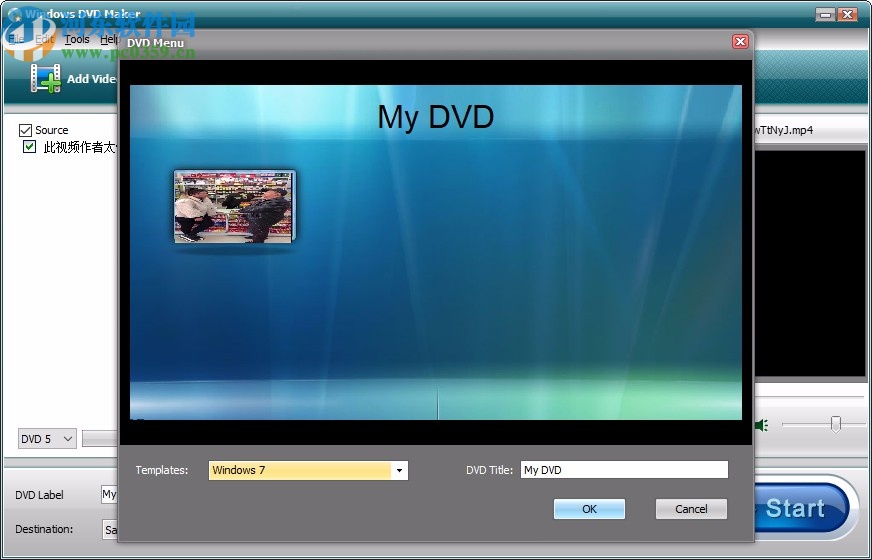872x560 pixels.
Task: Click the big blue Start button
Action: (800, 508)
